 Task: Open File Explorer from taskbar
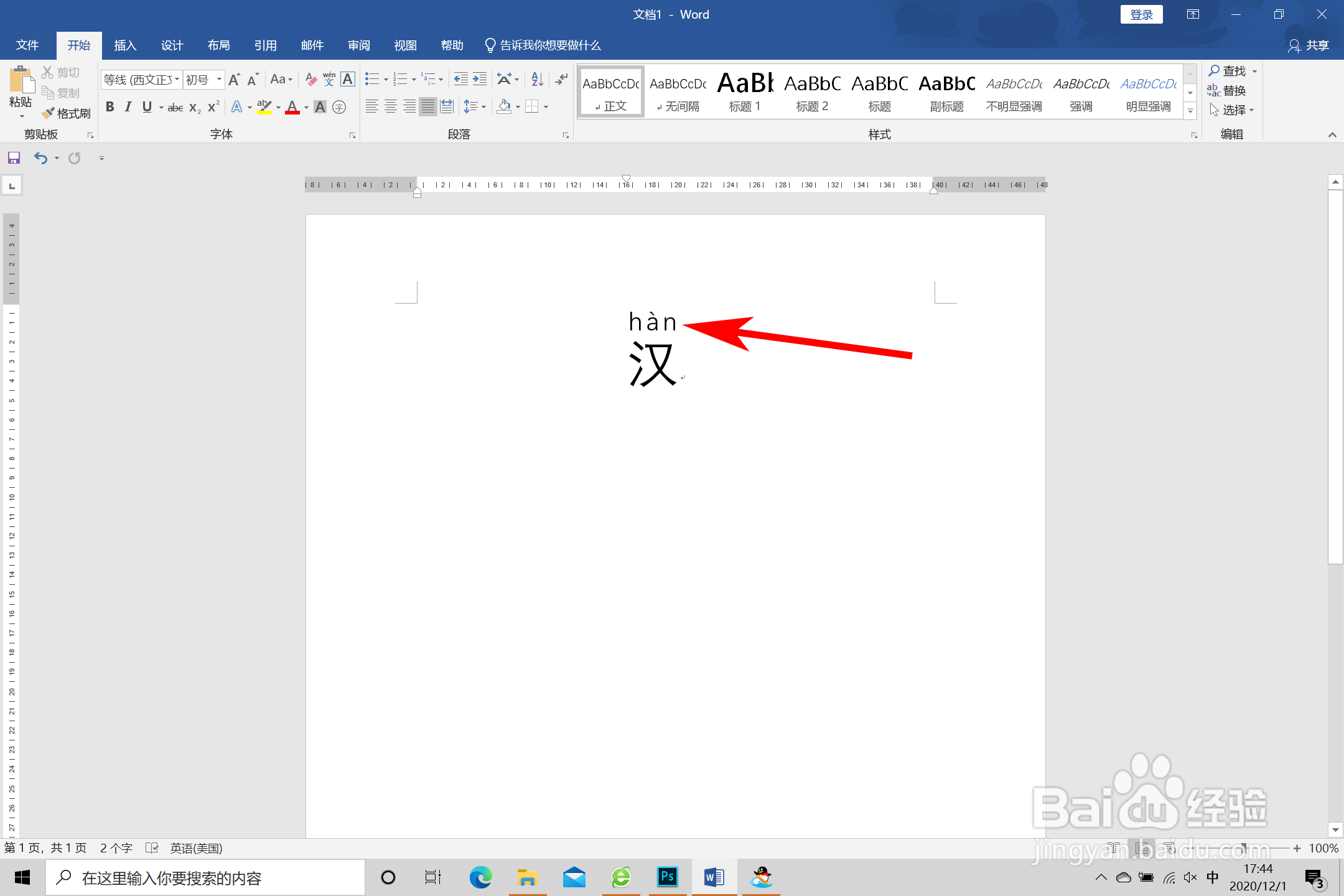527,877
